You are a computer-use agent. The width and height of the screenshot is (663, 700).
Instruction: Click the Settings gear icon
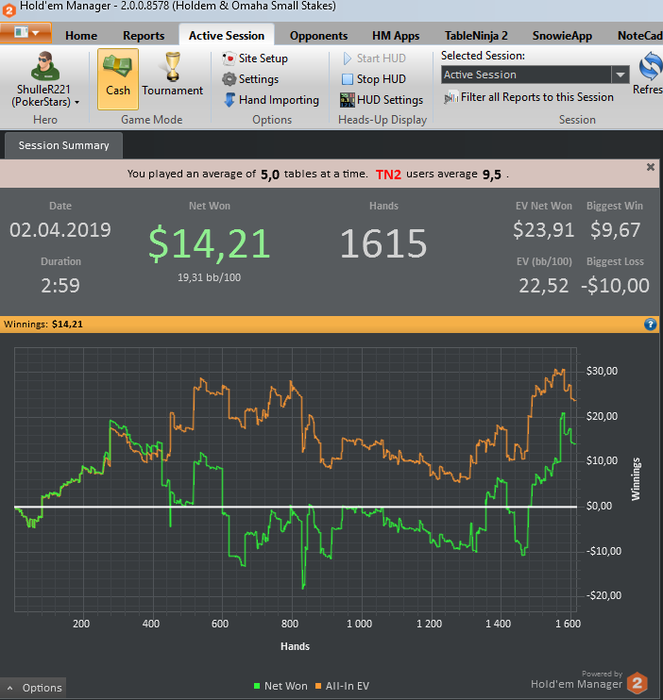click(x=229, y=79)
